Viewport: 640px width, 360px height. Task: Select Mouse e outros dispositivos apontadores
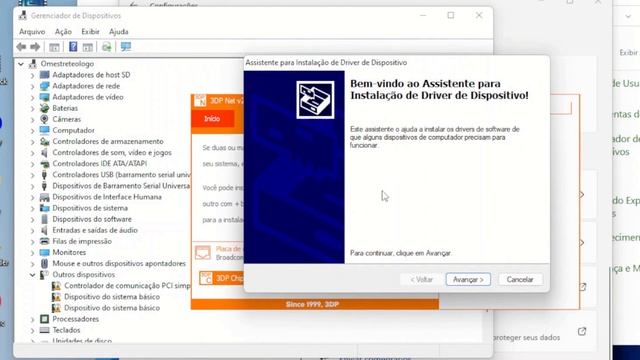click(119, 264)
